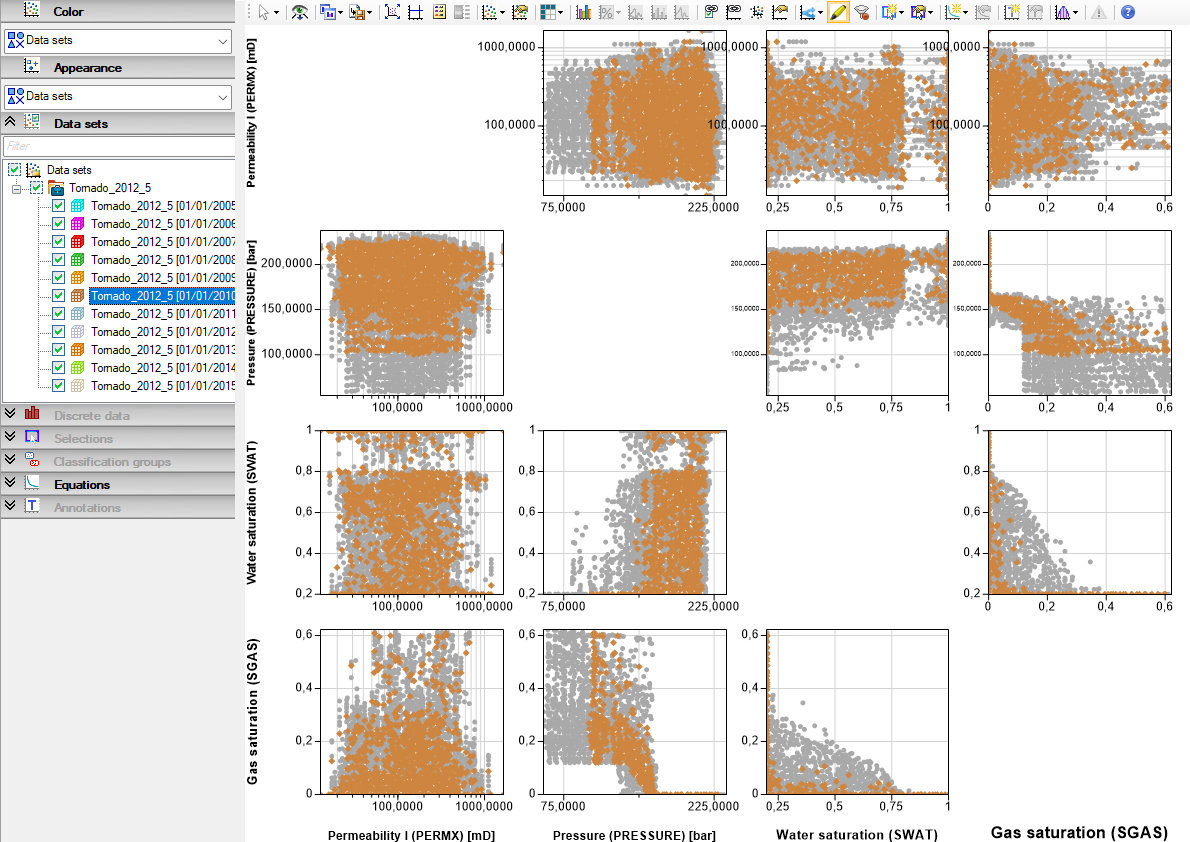Screen dimensions: 1190x842
Task: Click the zoom-to-fit extents icon
Action: (392, 12)
